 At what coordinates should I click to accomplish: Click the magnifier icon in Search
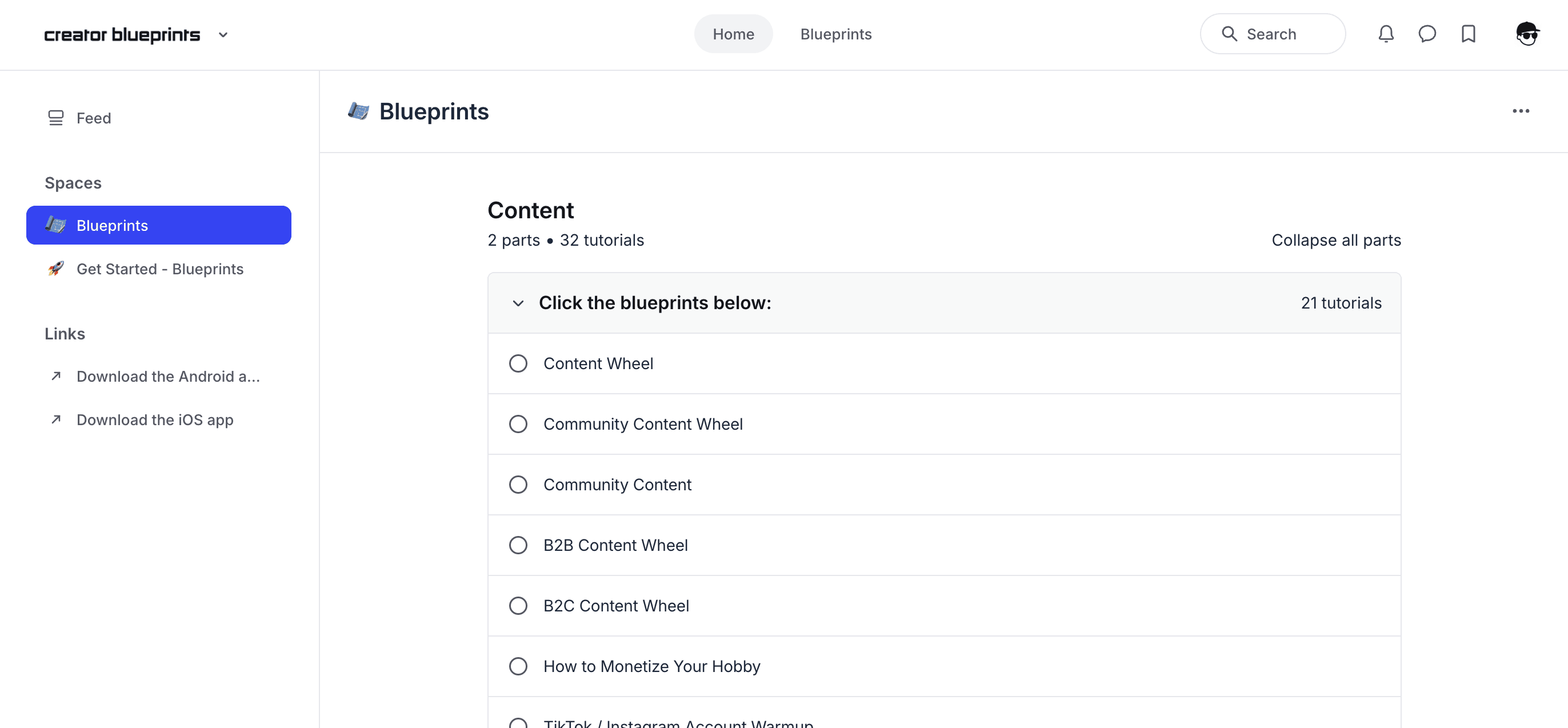[1229, 34]
